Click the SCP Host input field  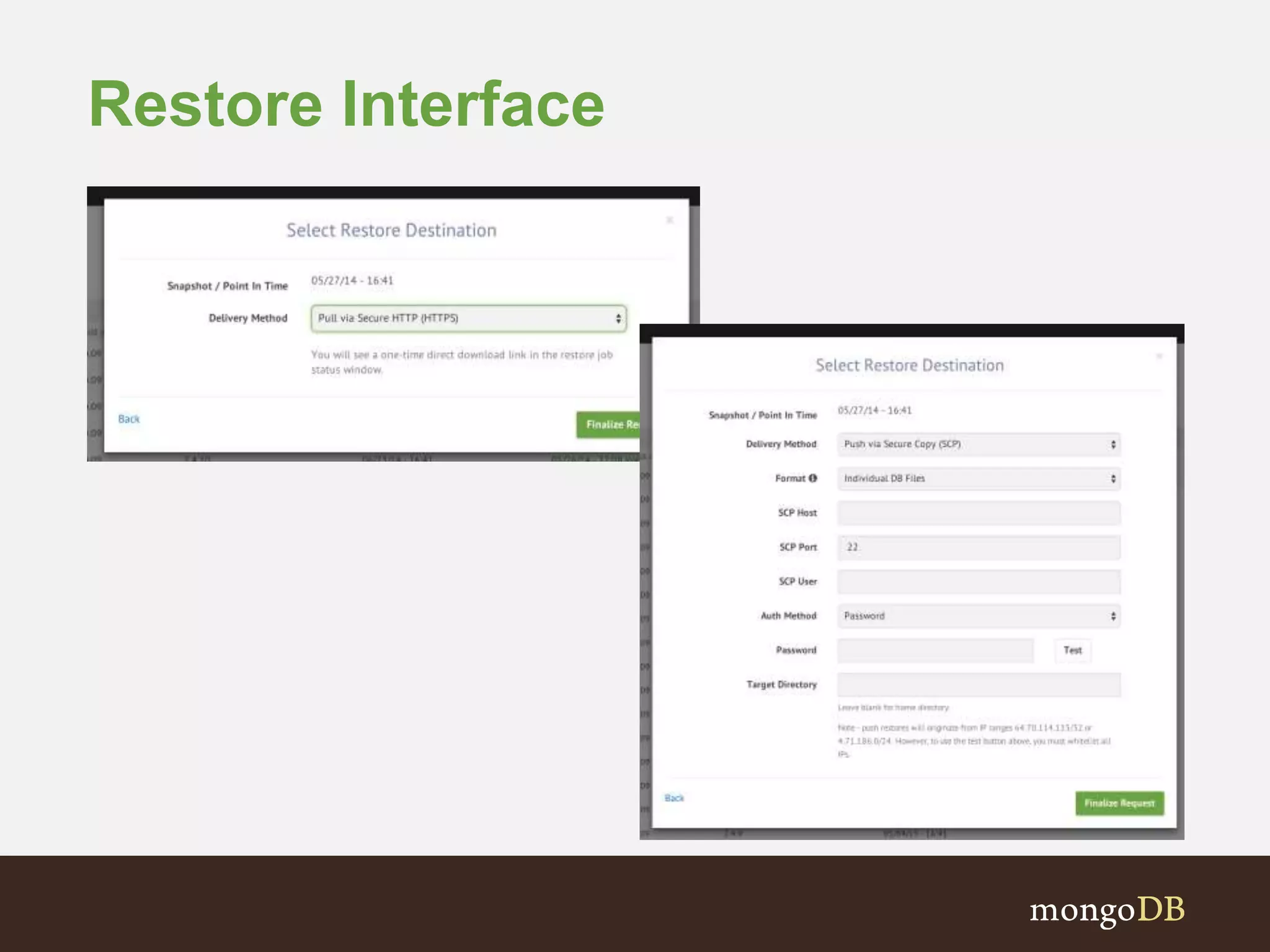[x=979, y=513]
